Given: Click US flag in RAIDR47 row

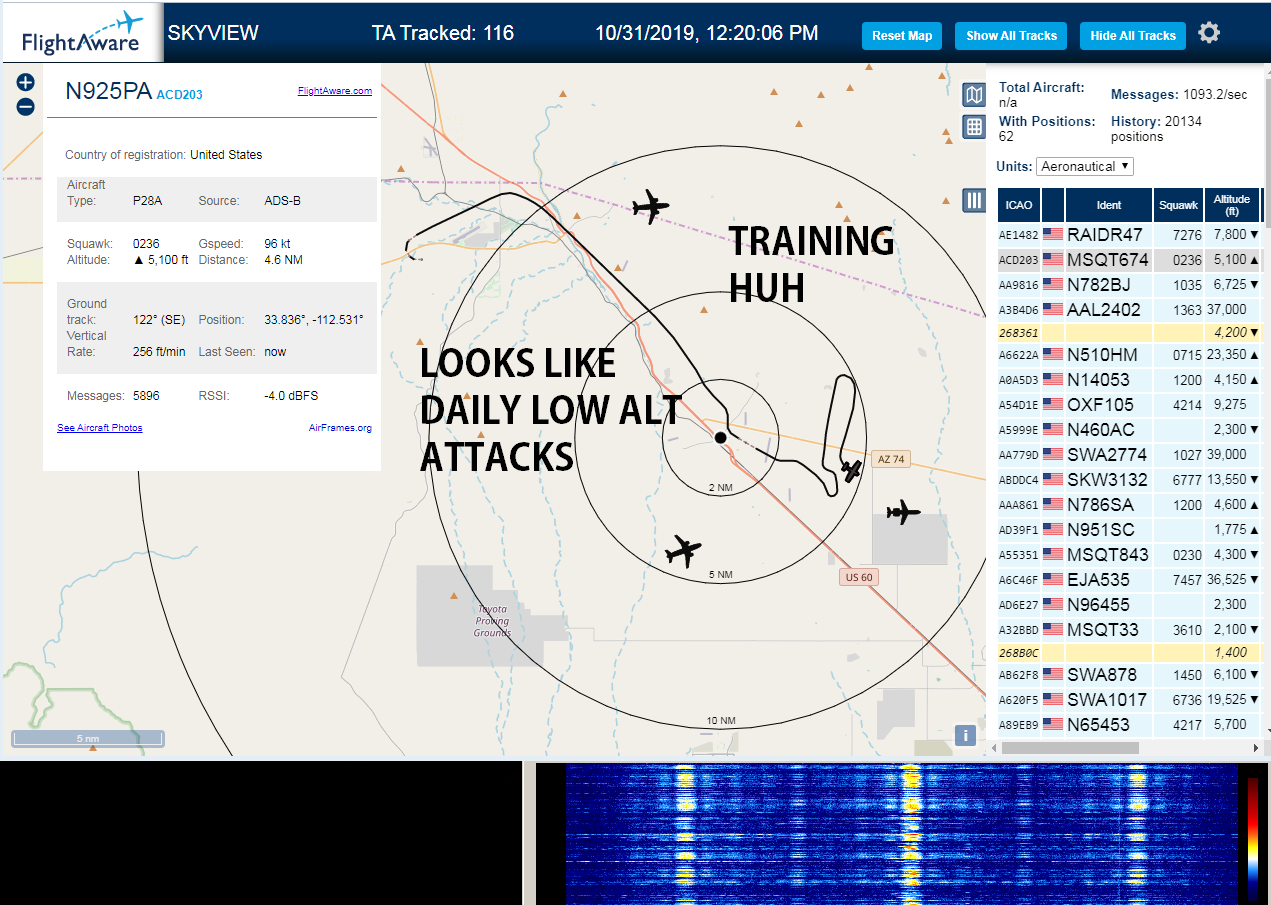Looking at the screenshot, I should (1053, 234).
